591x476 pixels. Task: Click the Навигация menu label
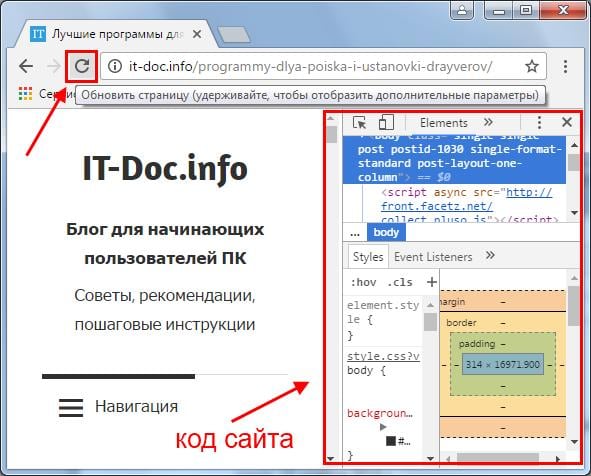pos(136,406)
